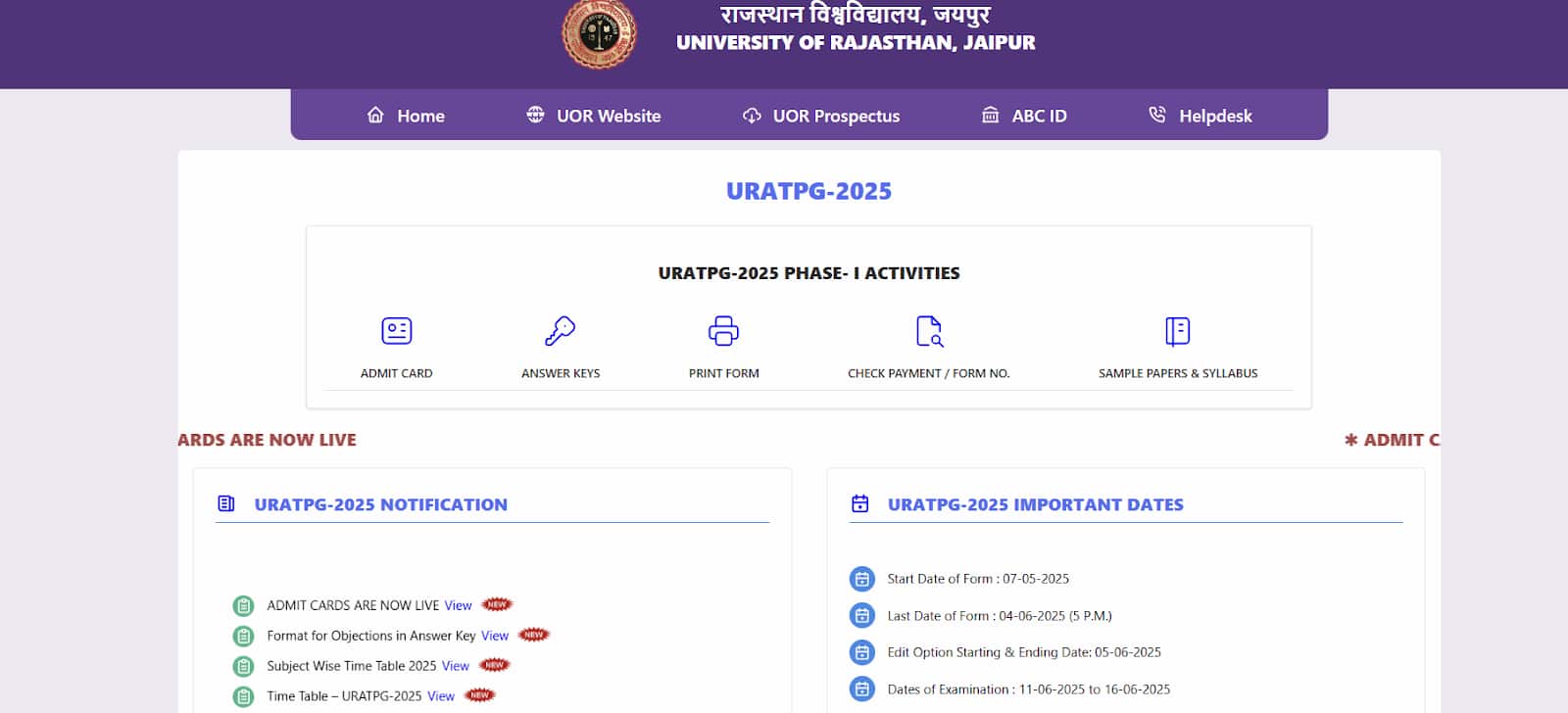The width and height of the screenshot is (1568, 713).
Task: Click the bank icon beside ABC ID
Action: [991, 115]
